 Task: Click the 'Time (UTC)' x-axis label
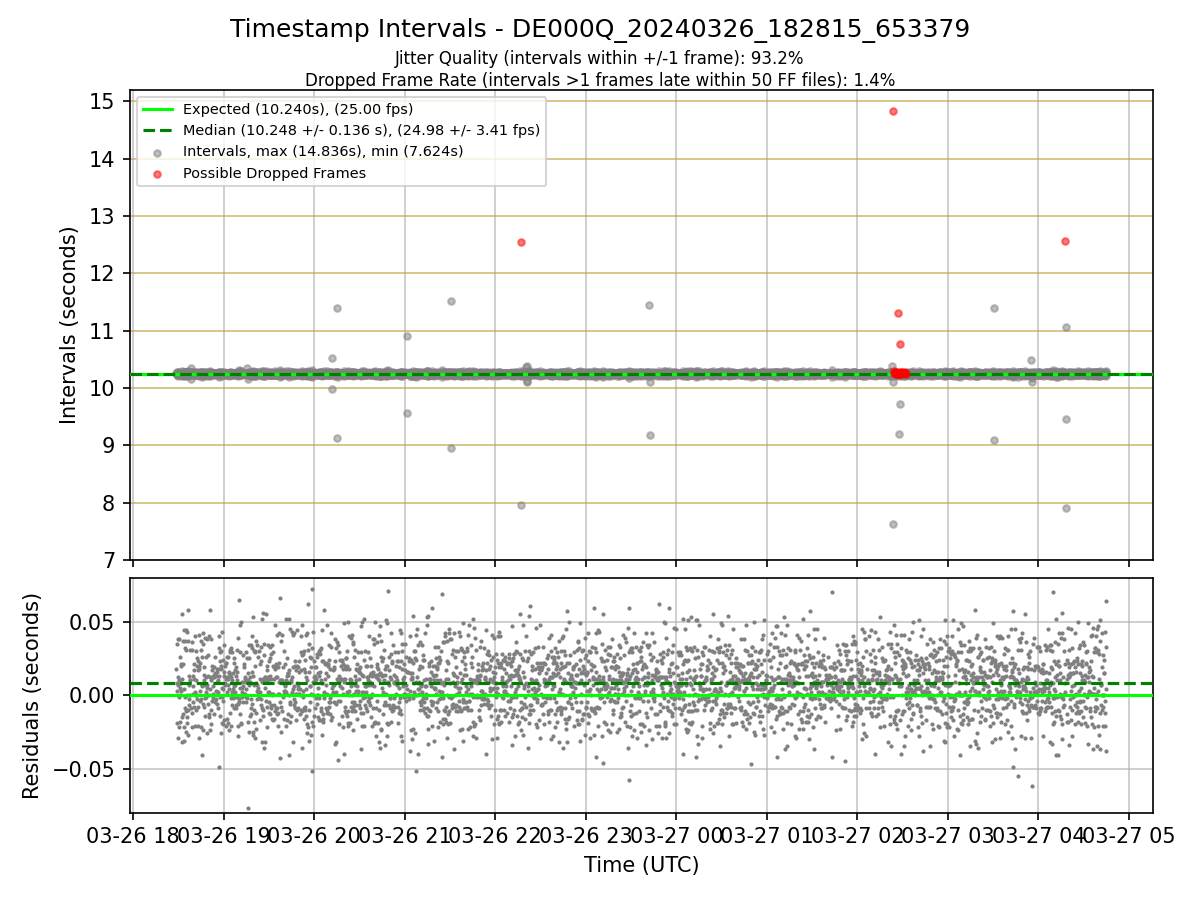(642, 865)
